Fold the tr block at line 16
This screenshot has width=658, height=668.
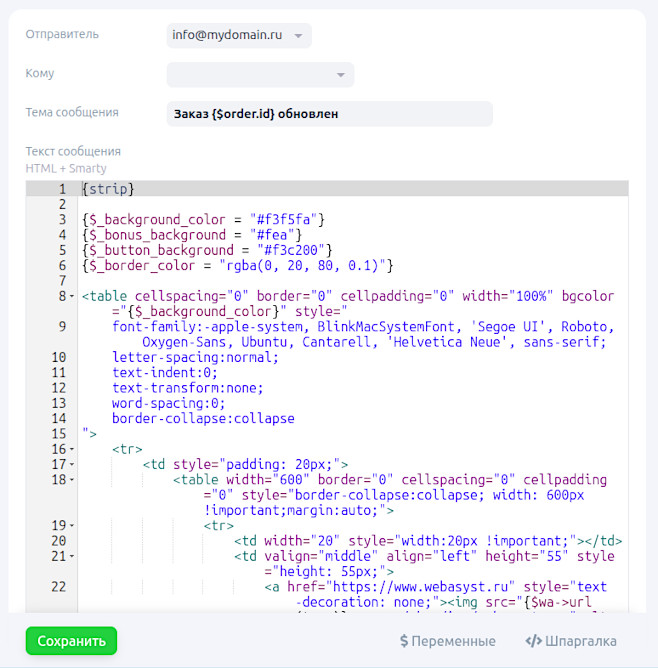coord(72,450)
